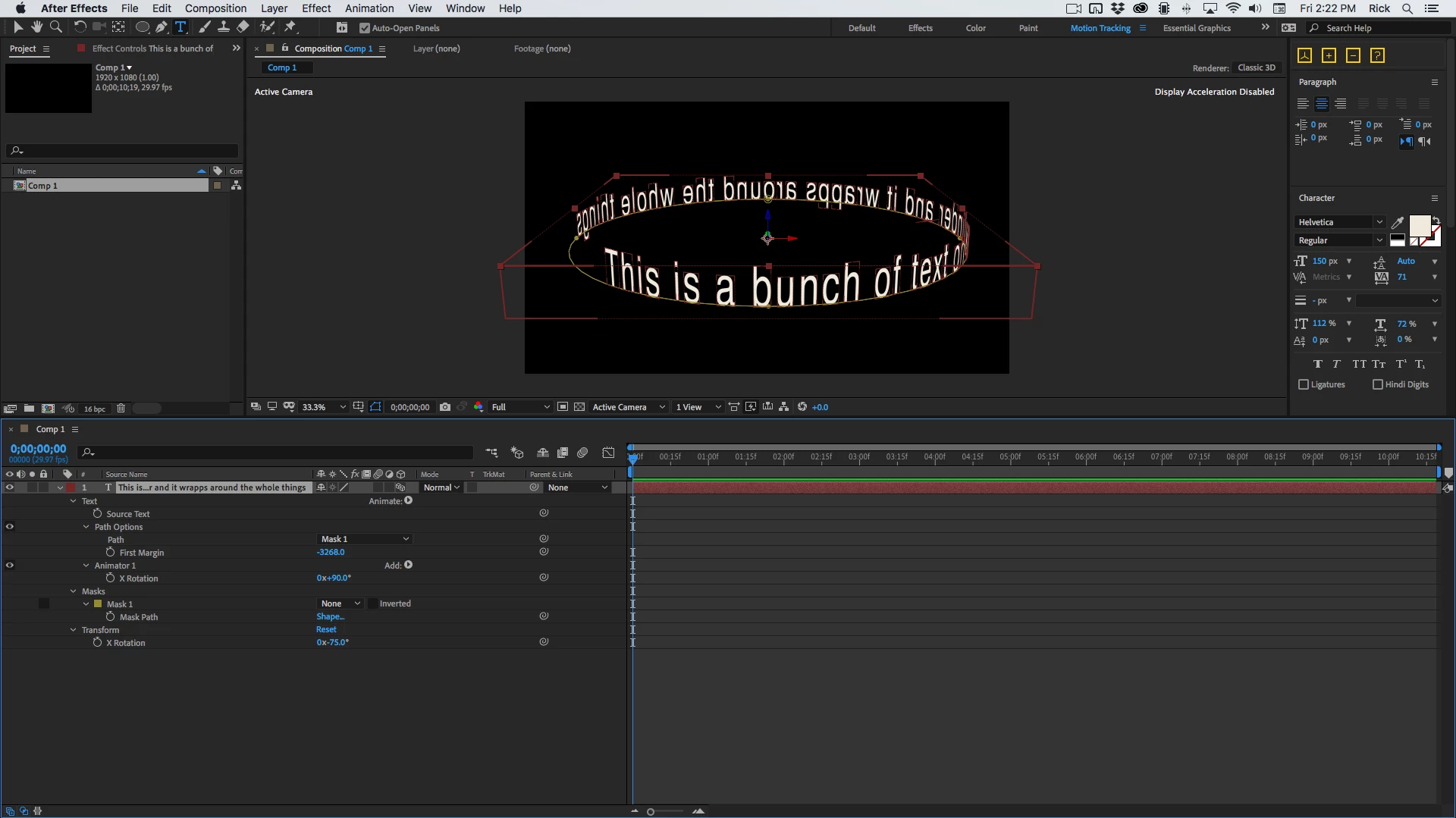
Task: Delete selected project item with trash icon
Action: 121,409
